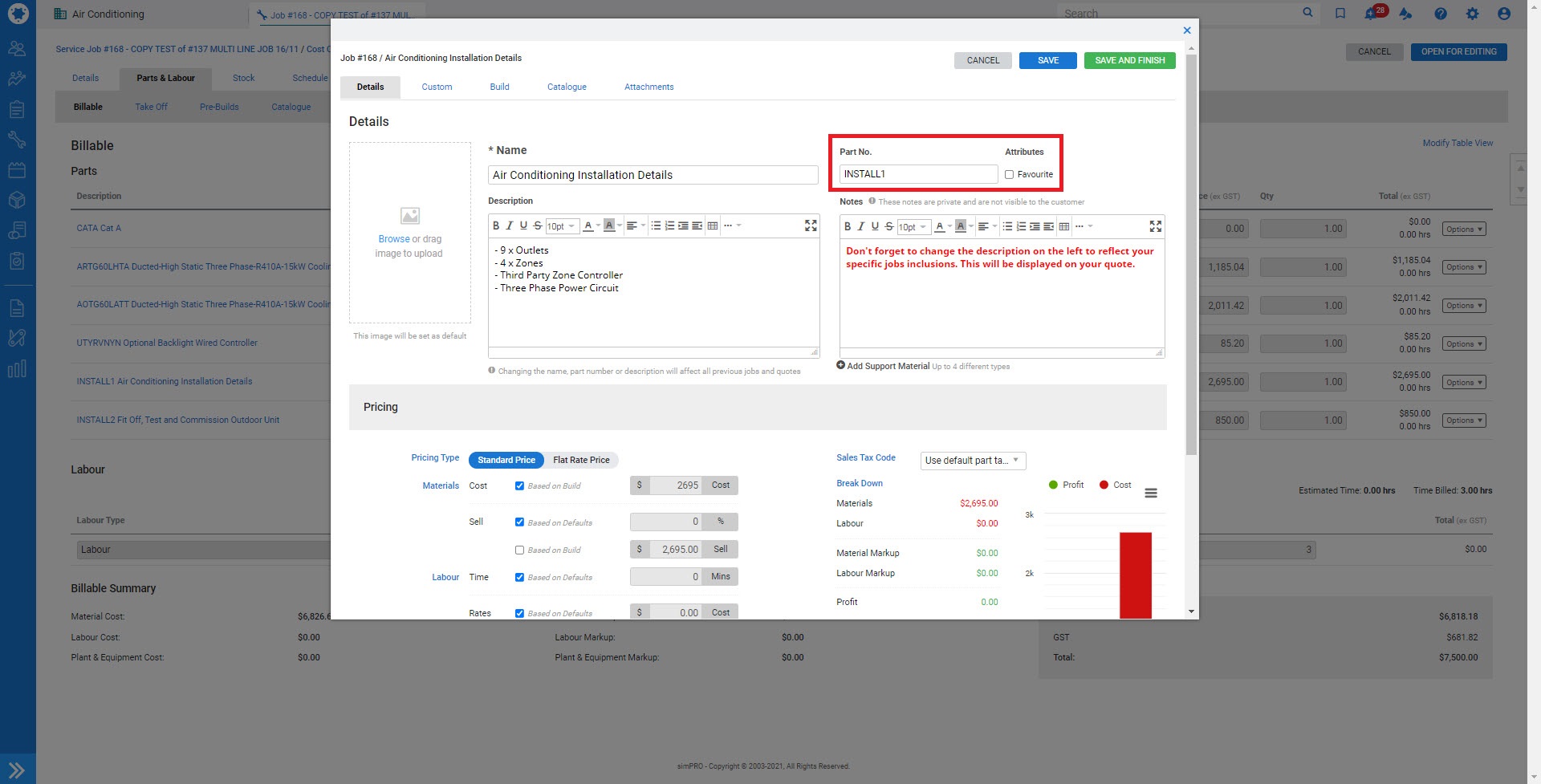Insert bullet list in Description editor
Viewport: 1541px width, 784px height.
pyautogui.click(x=656, y=226)
